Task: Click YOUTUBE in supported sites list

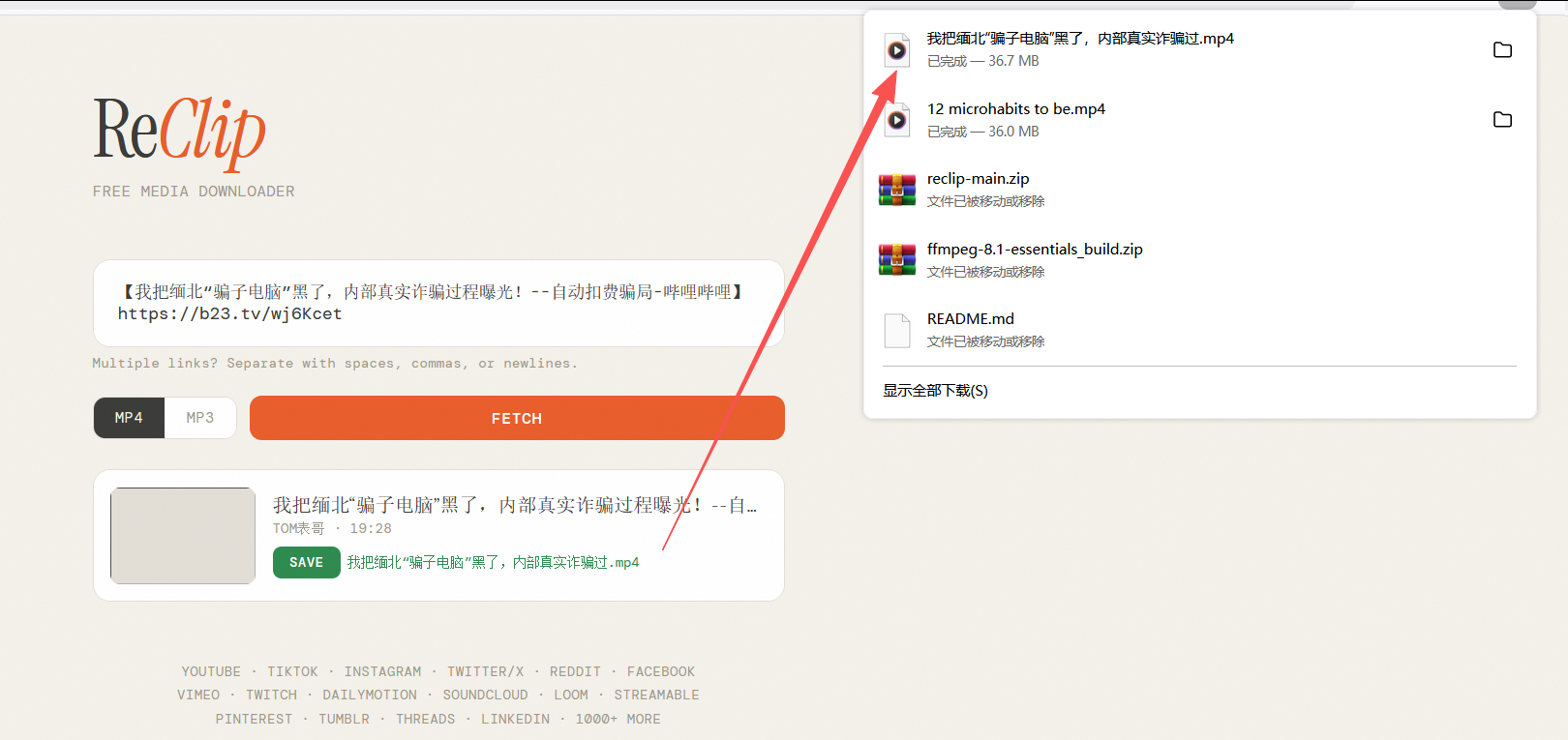Action: pyautogui.click(x=211, y=671)
